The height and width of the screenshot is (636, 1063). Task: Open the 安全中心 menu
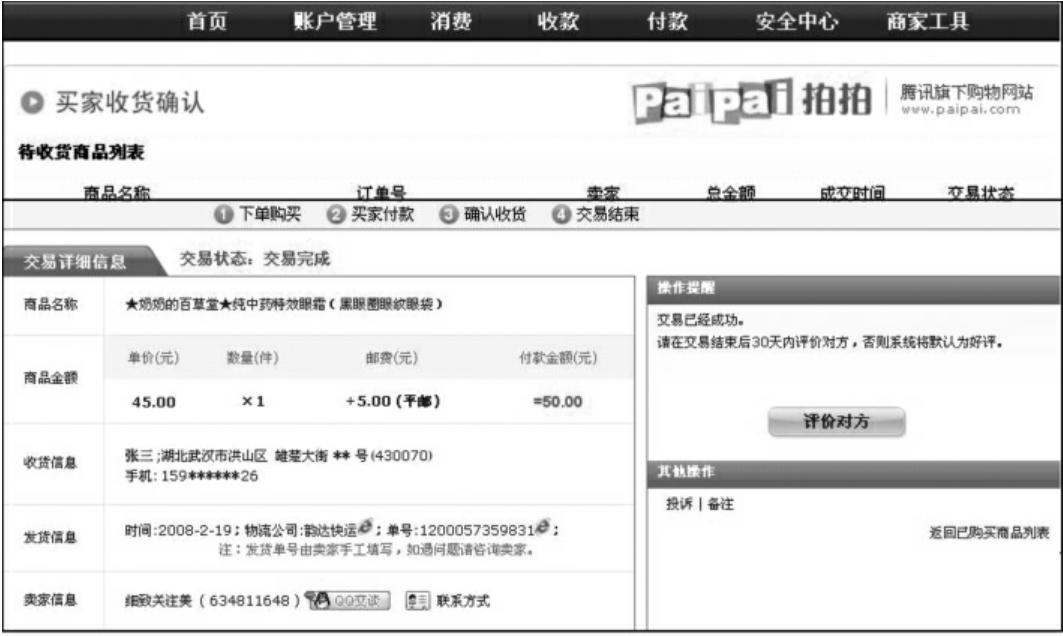tap(797, 21)
